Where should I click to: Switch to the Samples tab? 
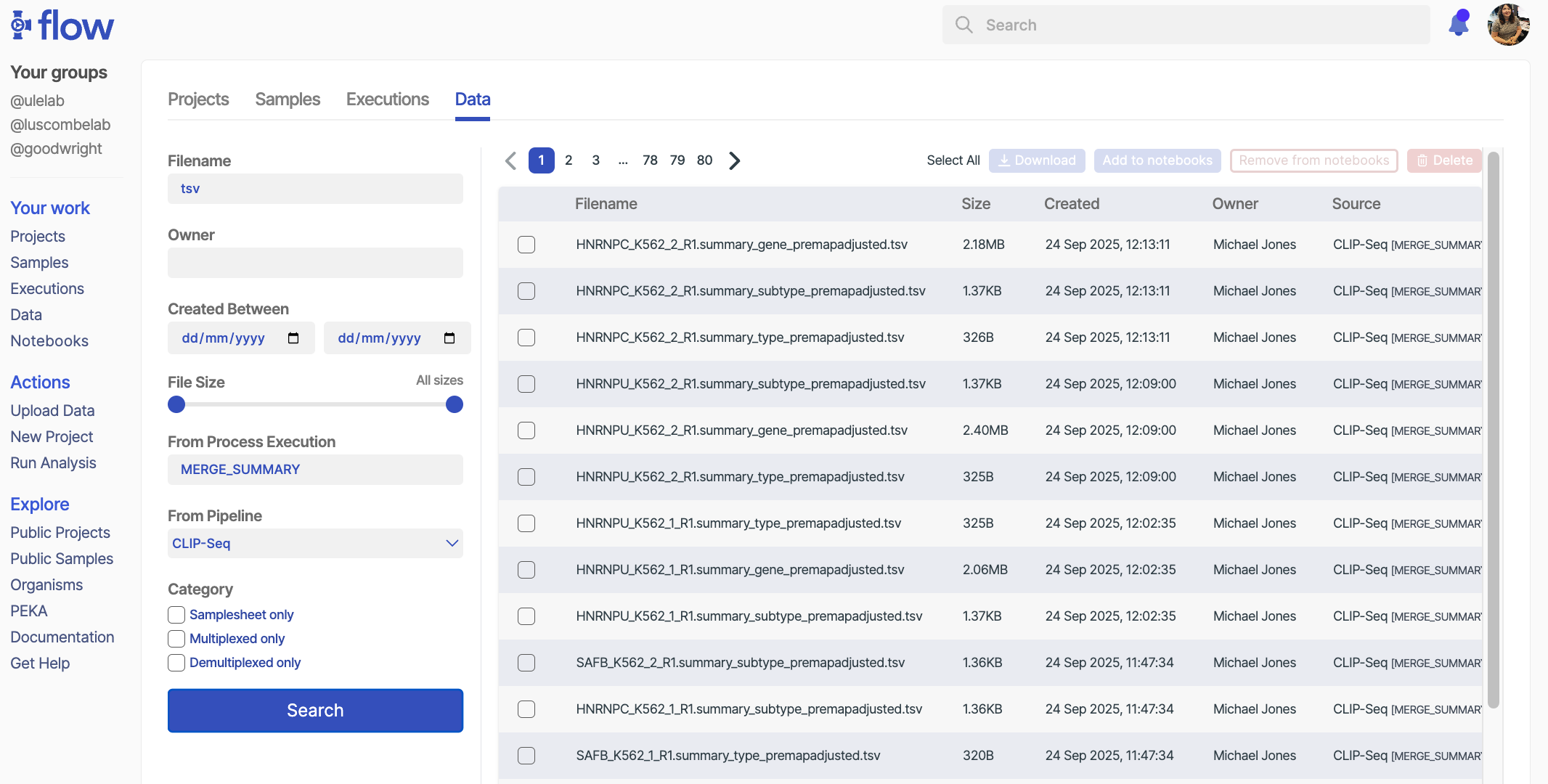[x=288, y=99]
